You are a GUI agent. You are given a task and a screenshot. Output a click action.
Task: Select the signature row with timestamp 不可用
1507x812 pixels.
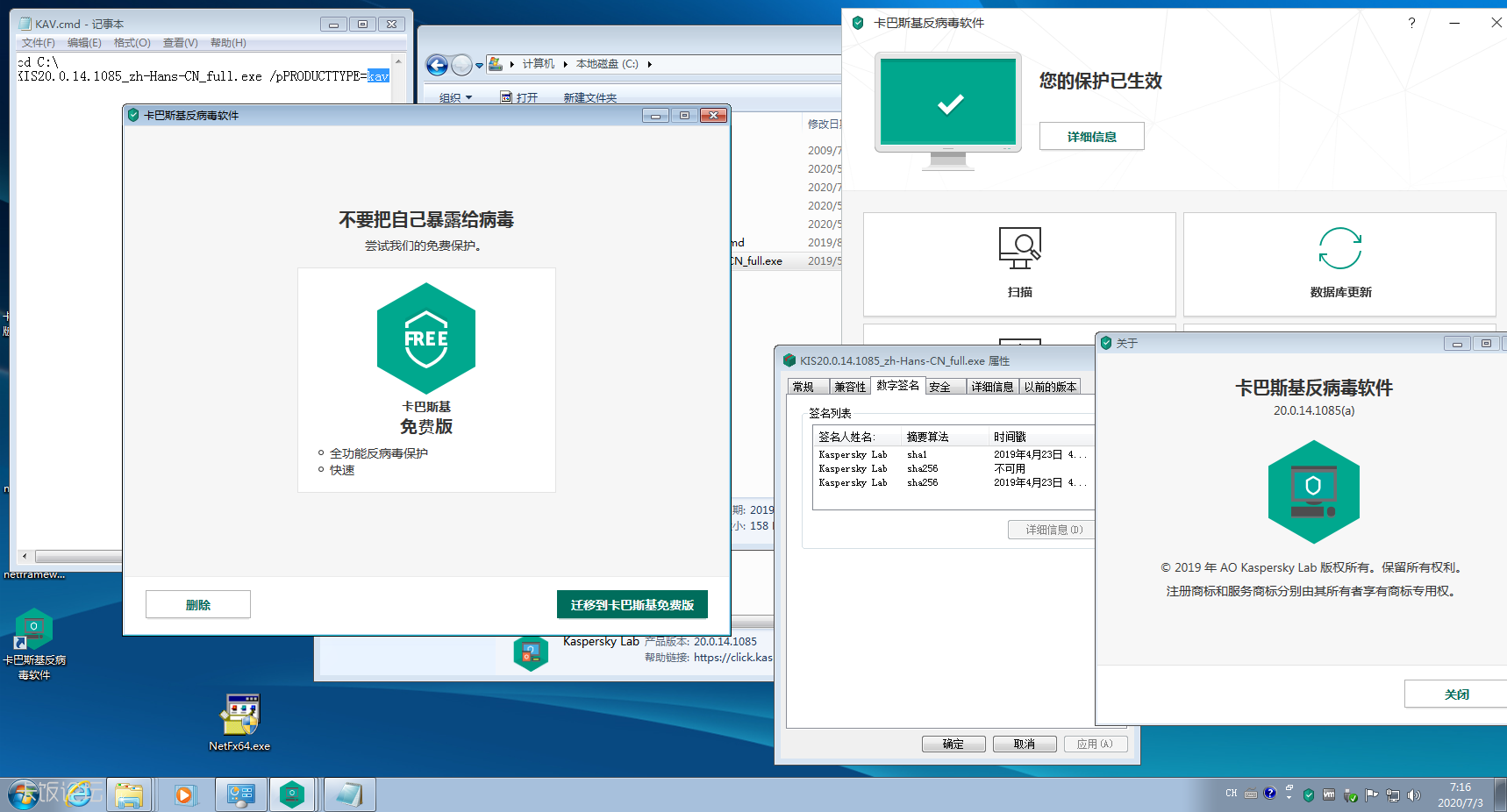click(954, 468)
